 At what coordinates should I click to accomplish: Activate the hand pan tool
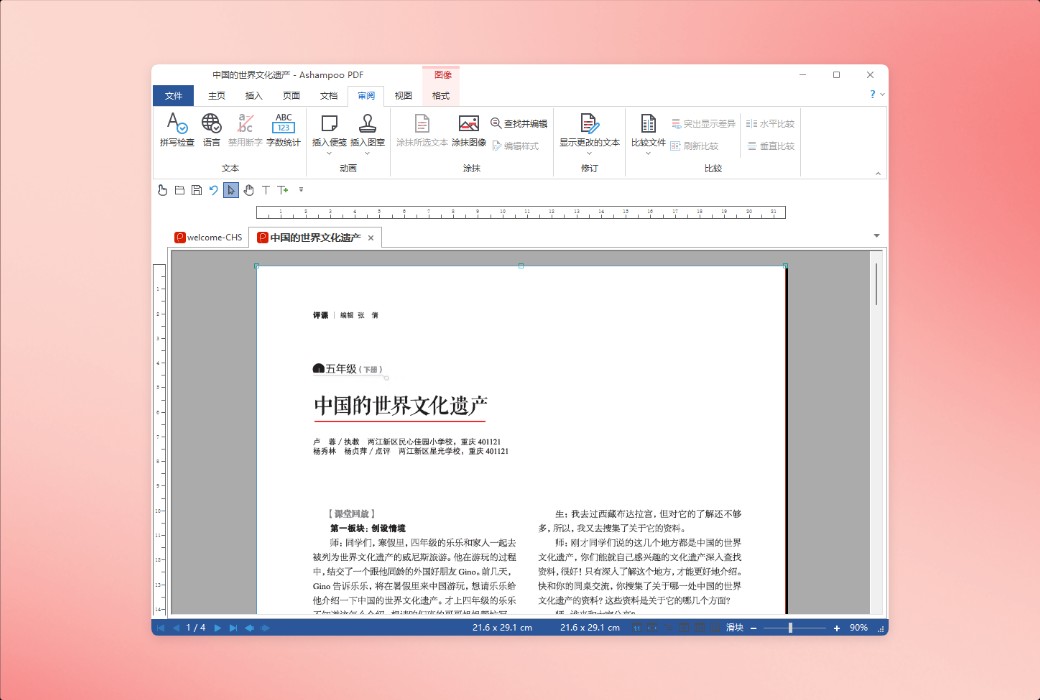click(x=251, y=190)
